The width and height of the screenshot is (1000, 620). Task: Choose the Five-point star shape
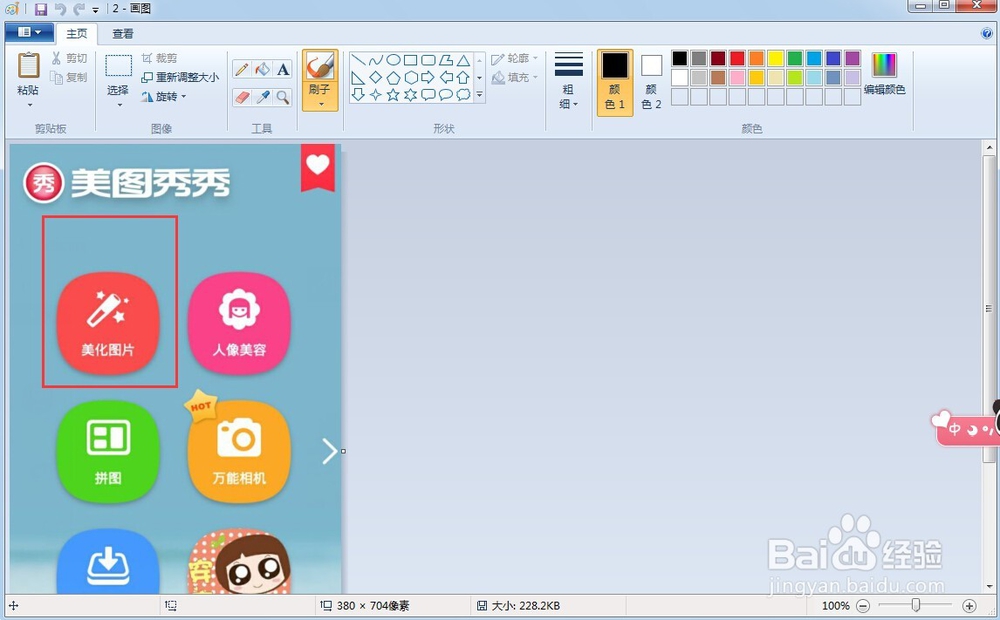(x=393, y=94)
